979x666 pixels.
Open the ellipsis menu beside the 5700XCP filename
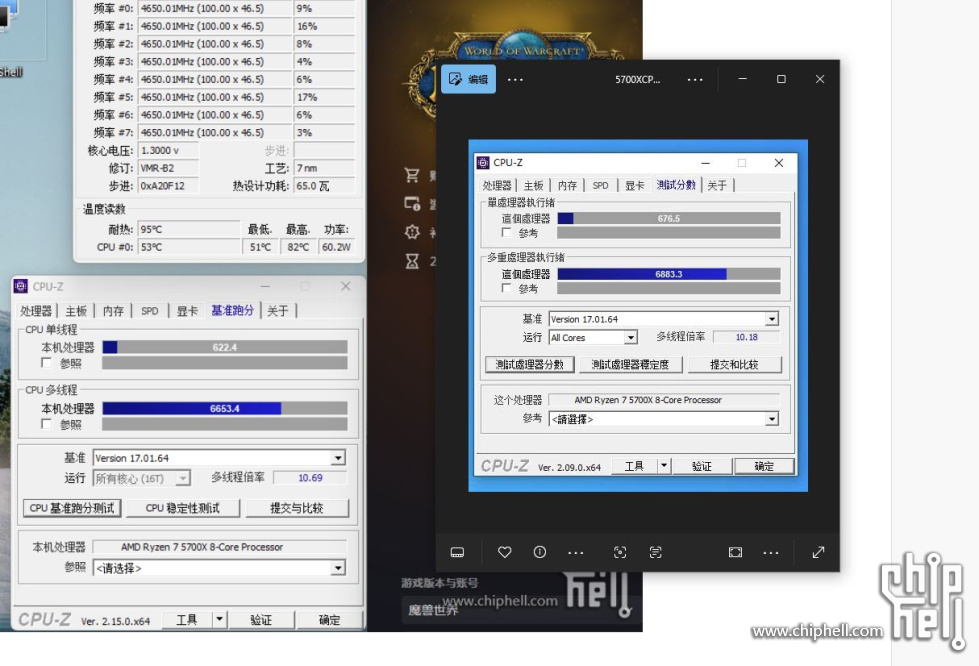click(x=695, y=80)
